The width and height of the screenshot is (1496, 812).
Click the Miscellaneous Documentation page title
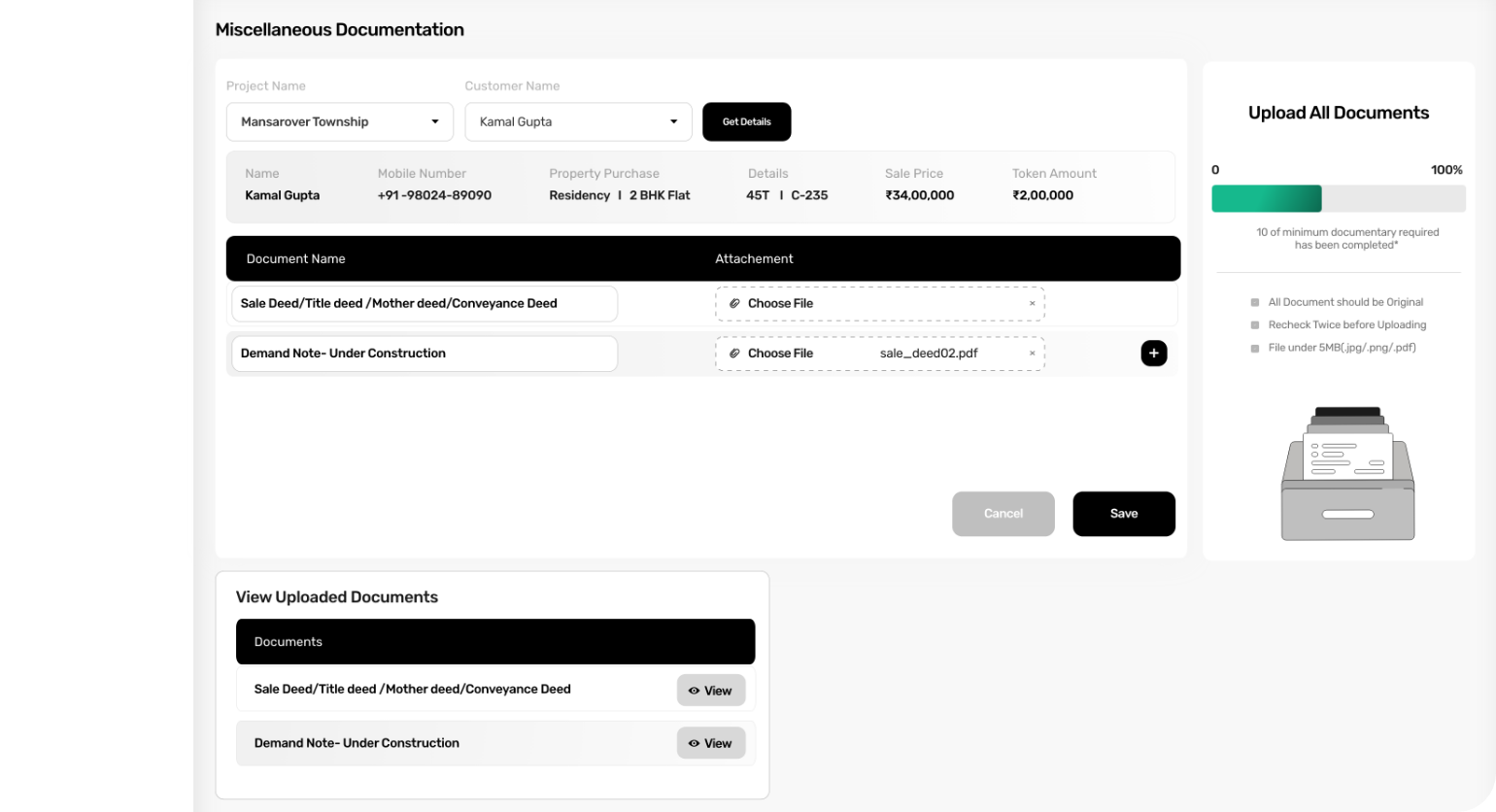tap(339, 30)
